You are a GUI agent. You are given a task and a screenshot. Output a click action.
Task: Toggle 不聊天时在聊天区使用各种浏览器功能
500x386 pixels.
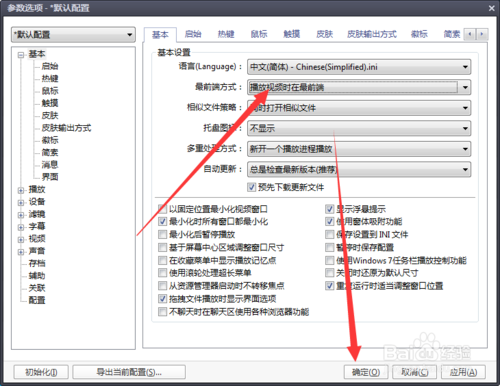162,312
